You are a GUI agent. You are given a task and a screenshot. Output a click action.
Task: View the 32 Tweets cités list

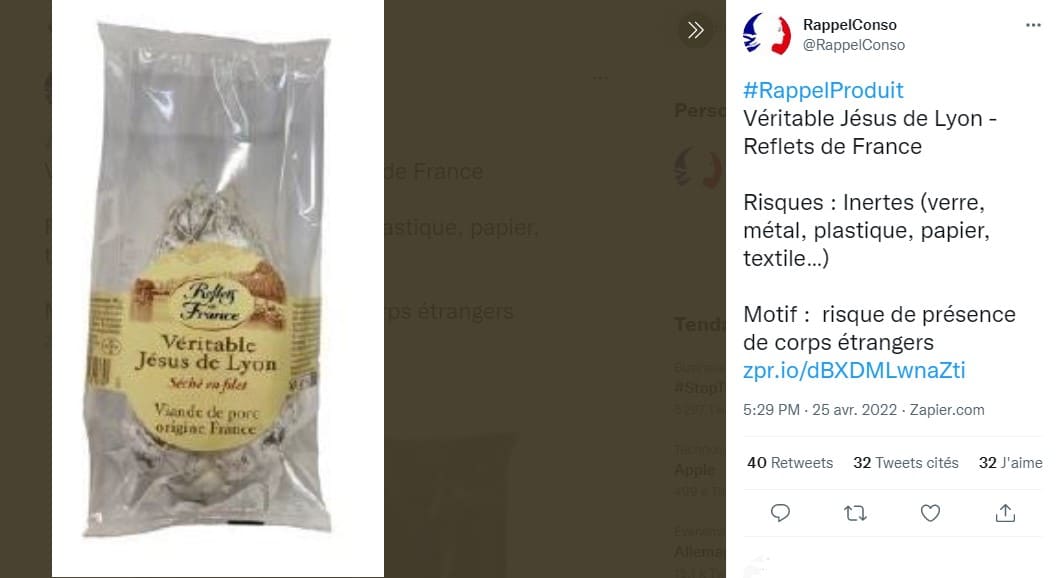pos(906,463)
